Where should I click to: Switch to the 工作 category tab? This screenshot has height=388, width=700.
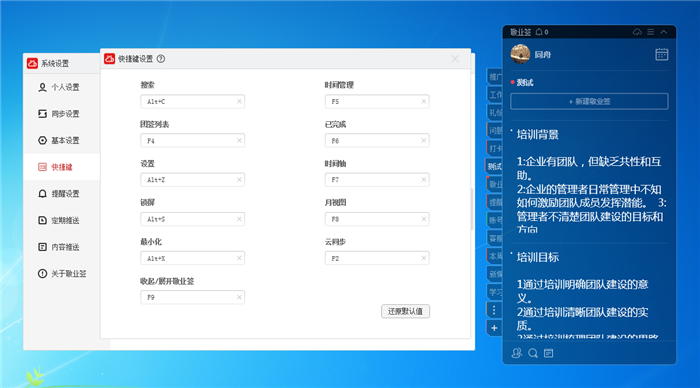(x=495, y=95)
